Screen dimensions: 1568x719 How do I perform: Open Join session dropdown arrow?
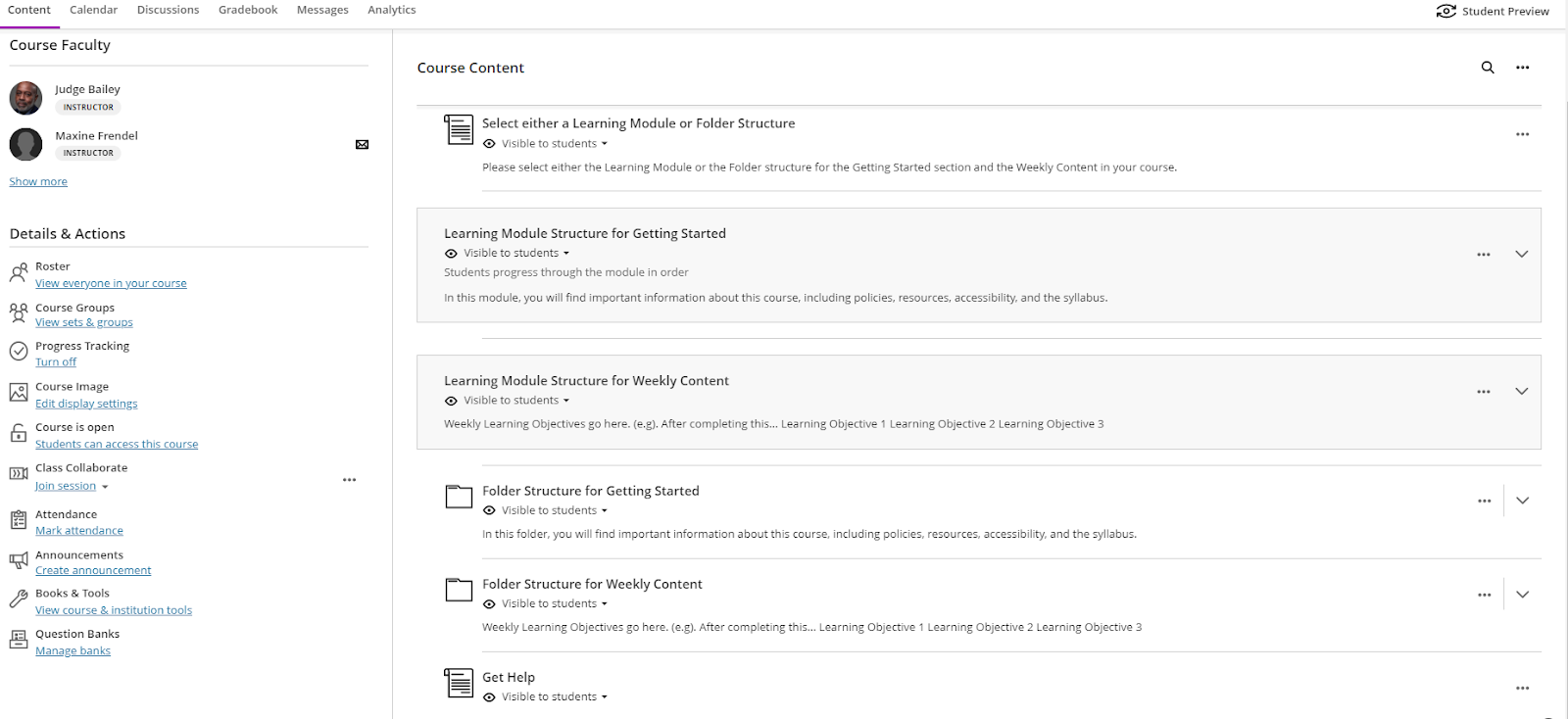point(105,487)
